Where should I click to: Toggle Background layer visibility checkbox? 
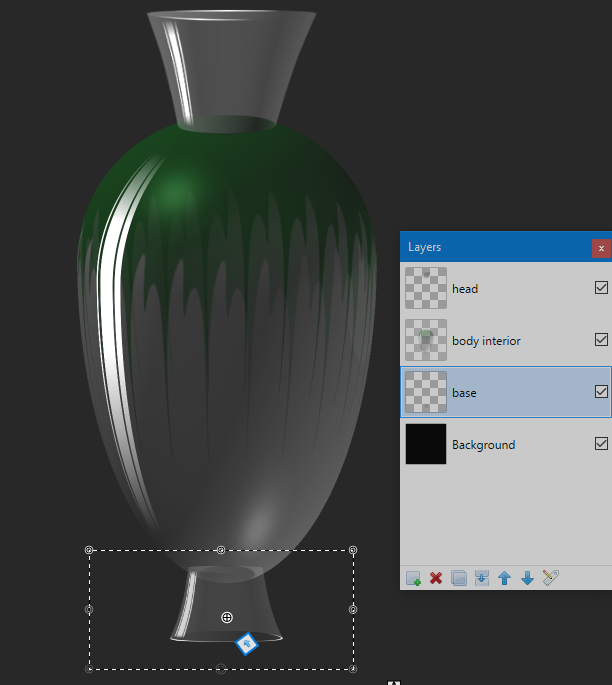[601, 443]
